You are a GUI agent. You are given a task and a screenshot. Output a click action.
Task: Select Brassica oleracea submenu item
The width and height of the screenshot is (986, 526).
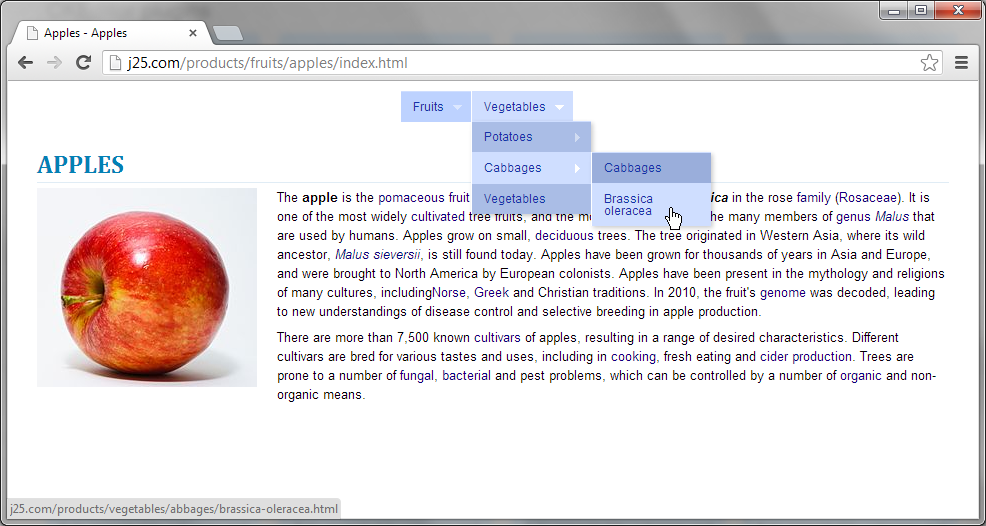[628, 204]
